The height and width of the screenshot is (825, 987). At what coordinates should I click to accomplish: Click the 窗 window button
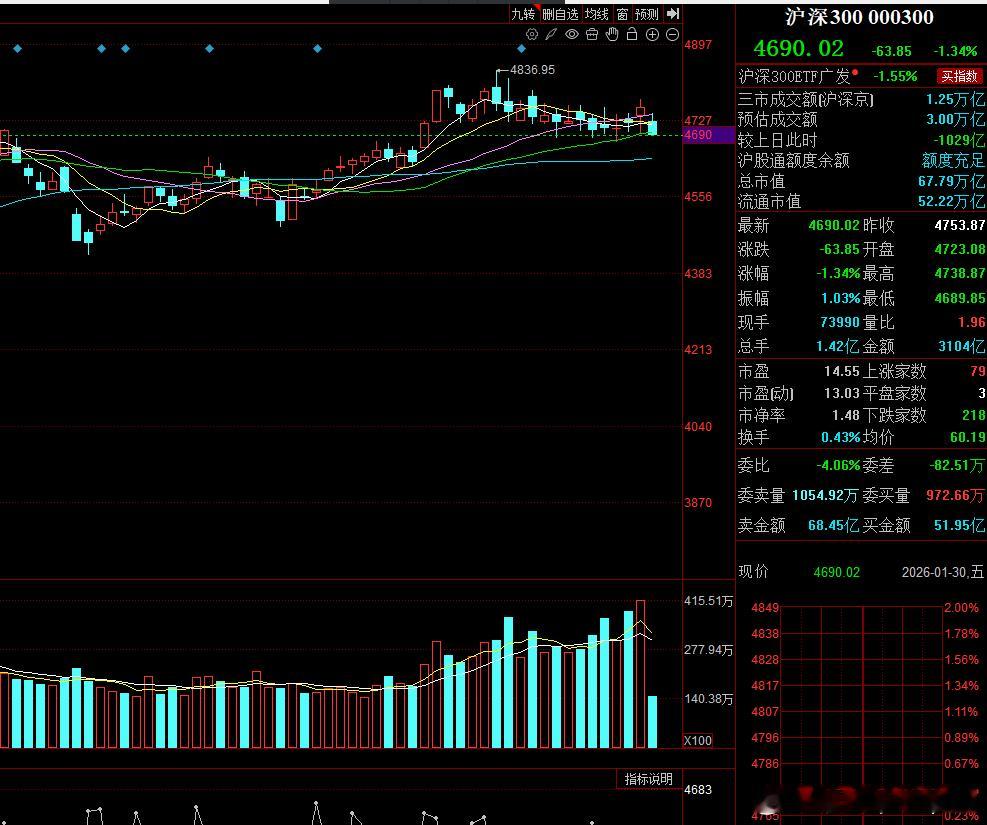[x=623, y=14]
